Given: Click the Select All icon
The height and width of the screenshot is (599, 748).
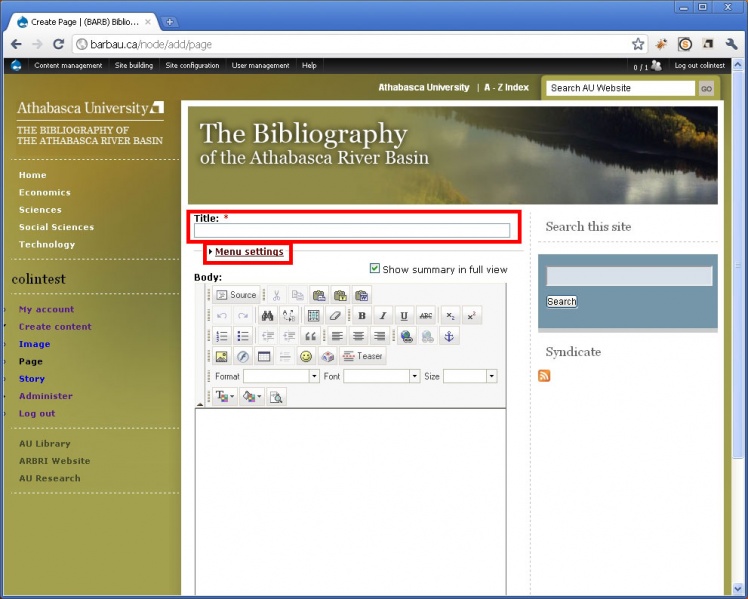Looking at the screenshot, I should point(313,315).
